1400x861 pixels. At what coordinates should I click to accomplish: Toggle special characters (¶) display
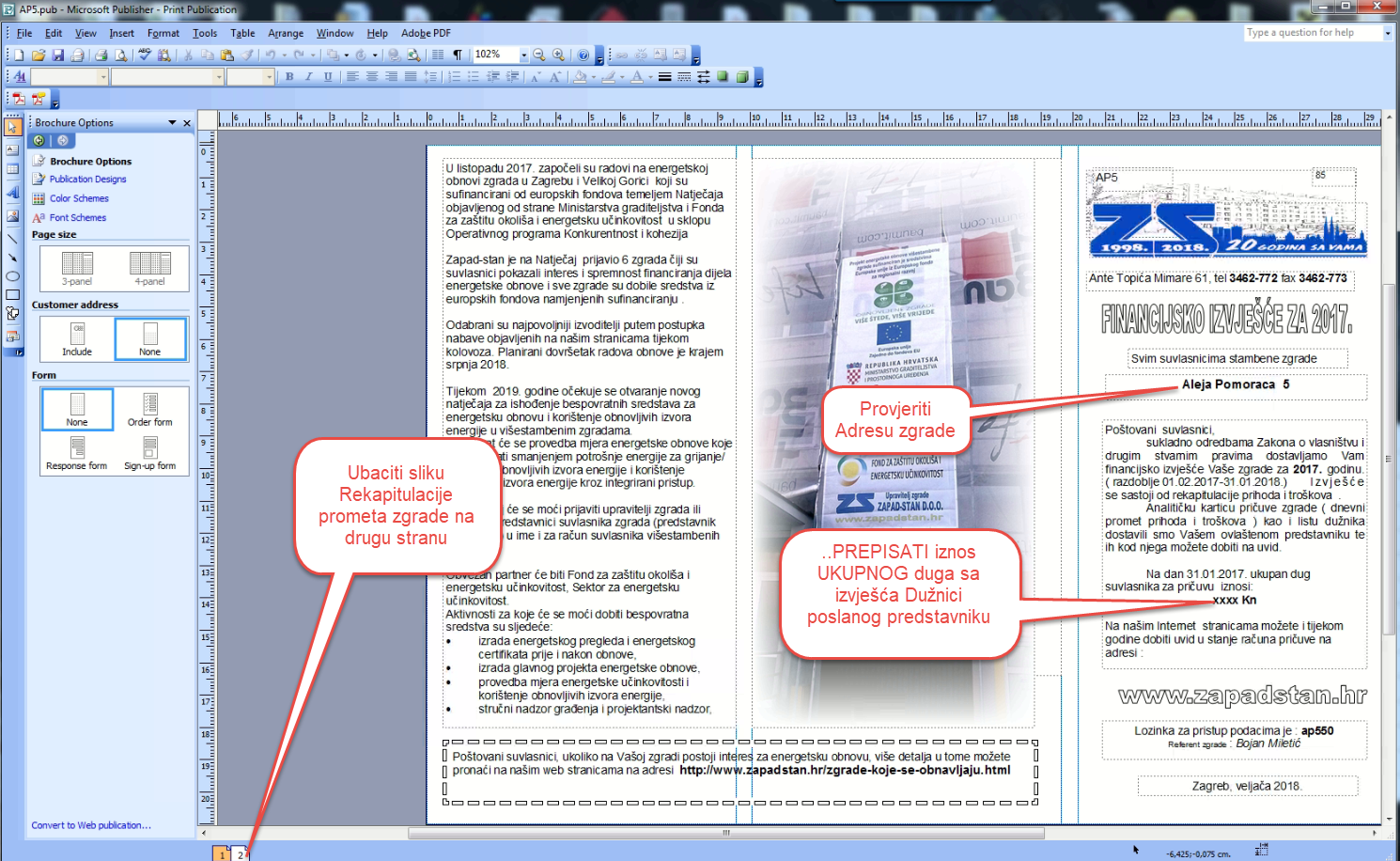pos(458,55)
